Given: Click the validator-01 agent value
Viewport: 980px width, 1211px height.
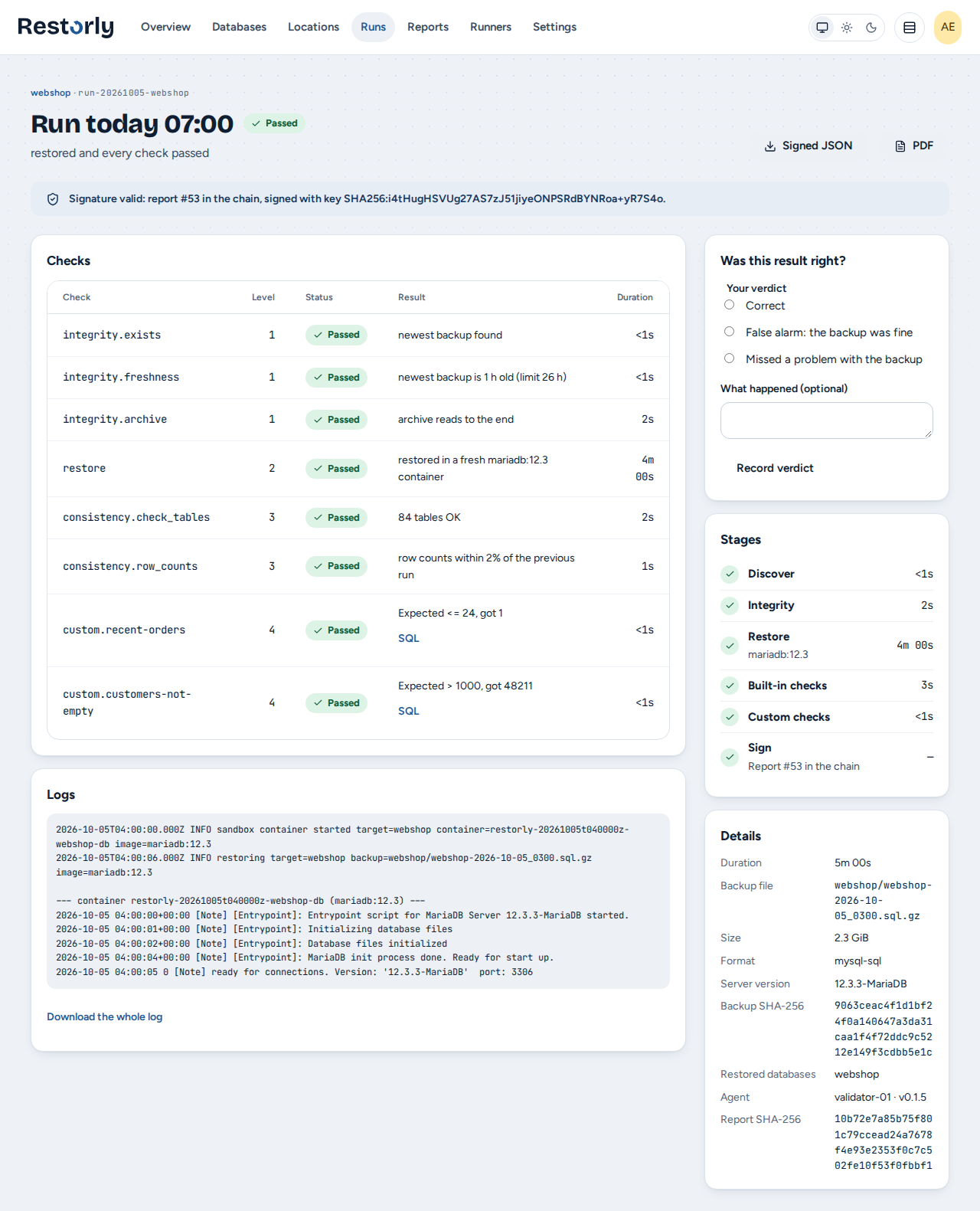Looking at the screenshot, I should tap(880, 1098).
